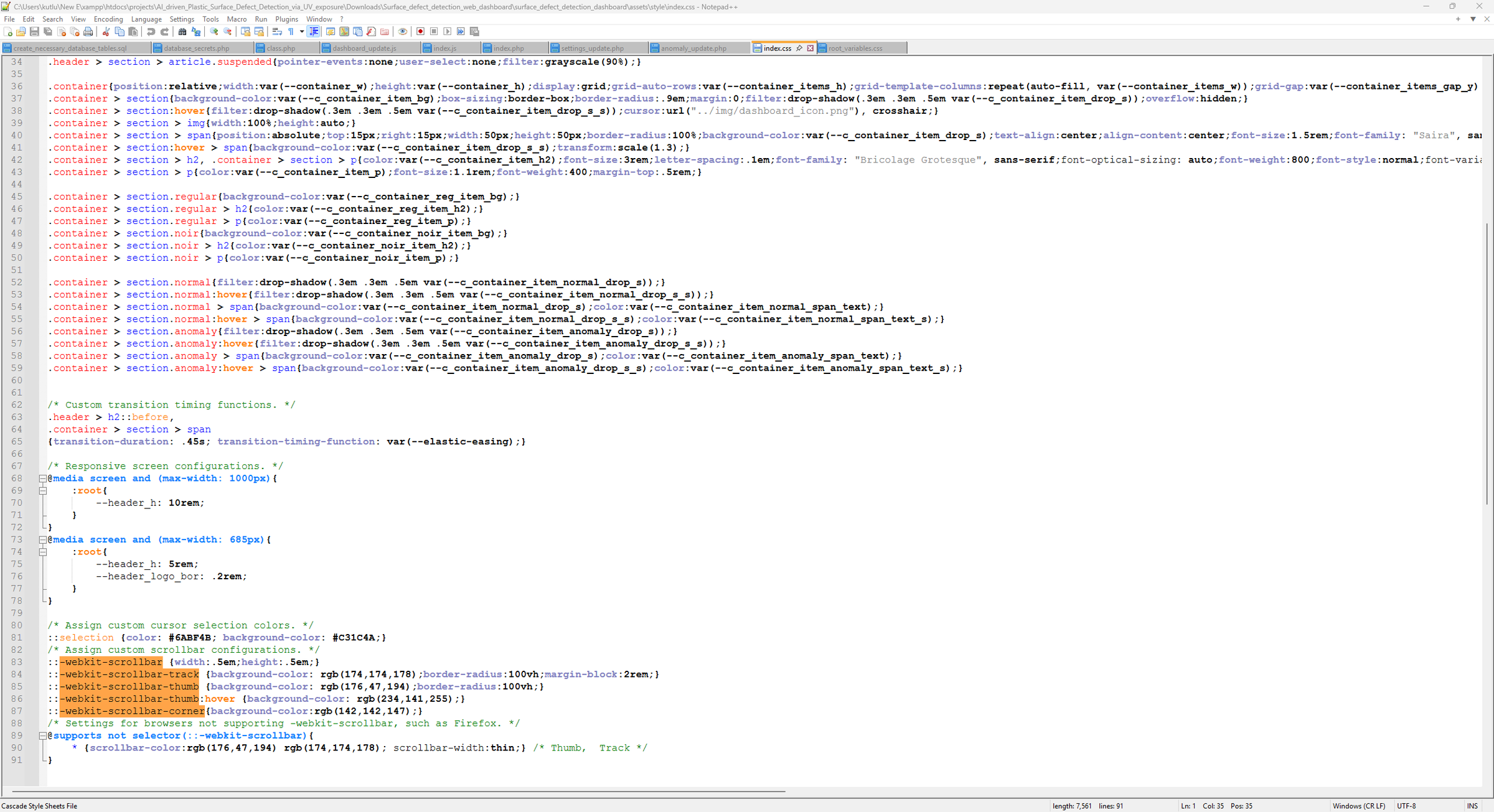Open the Folder as Workspace icon
Screen dimensions: 1494x812
(x=385, y=32)
